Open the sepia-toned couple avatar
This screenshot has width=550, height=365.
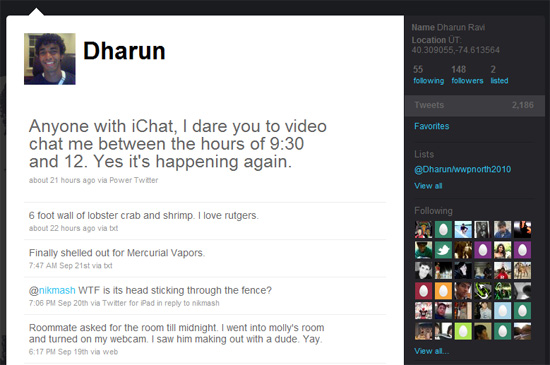463,250
